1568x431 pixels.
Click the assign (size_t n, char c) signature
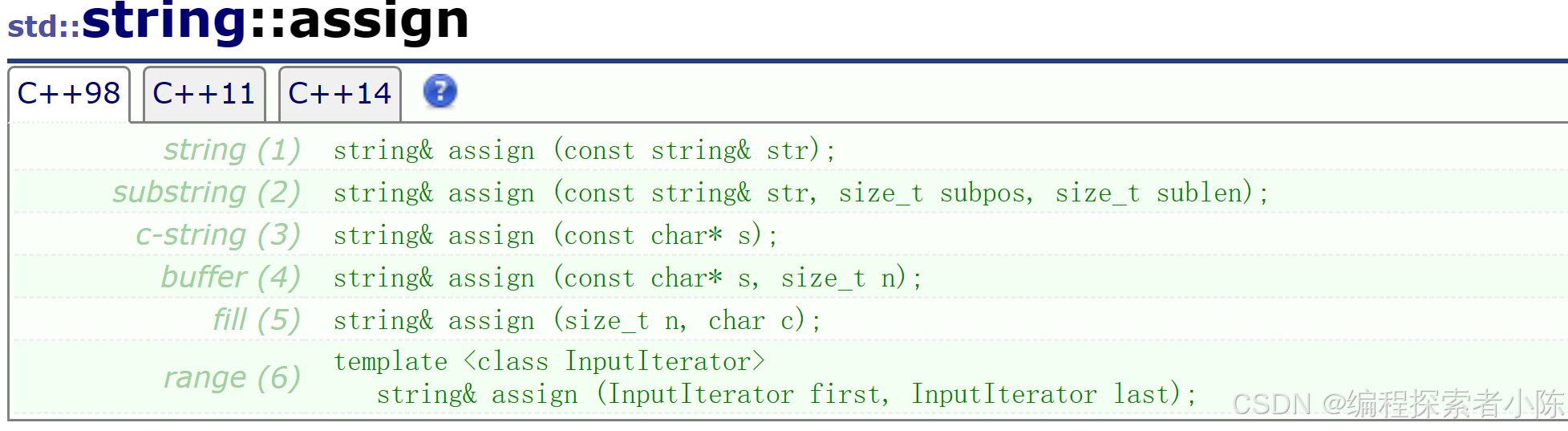[577, 320]
